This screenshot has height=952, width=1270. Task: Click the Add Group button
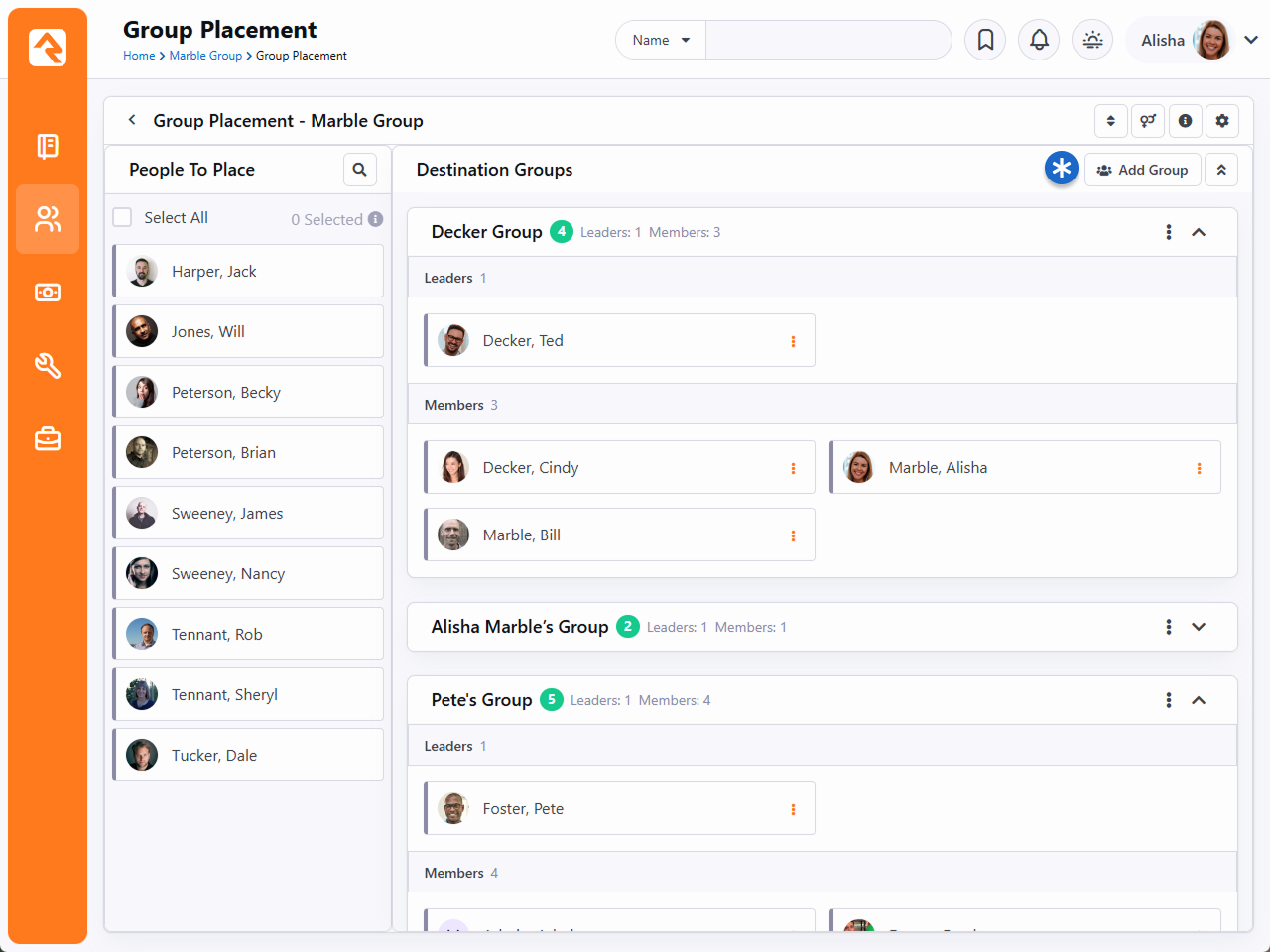(x=1142, y=170)
